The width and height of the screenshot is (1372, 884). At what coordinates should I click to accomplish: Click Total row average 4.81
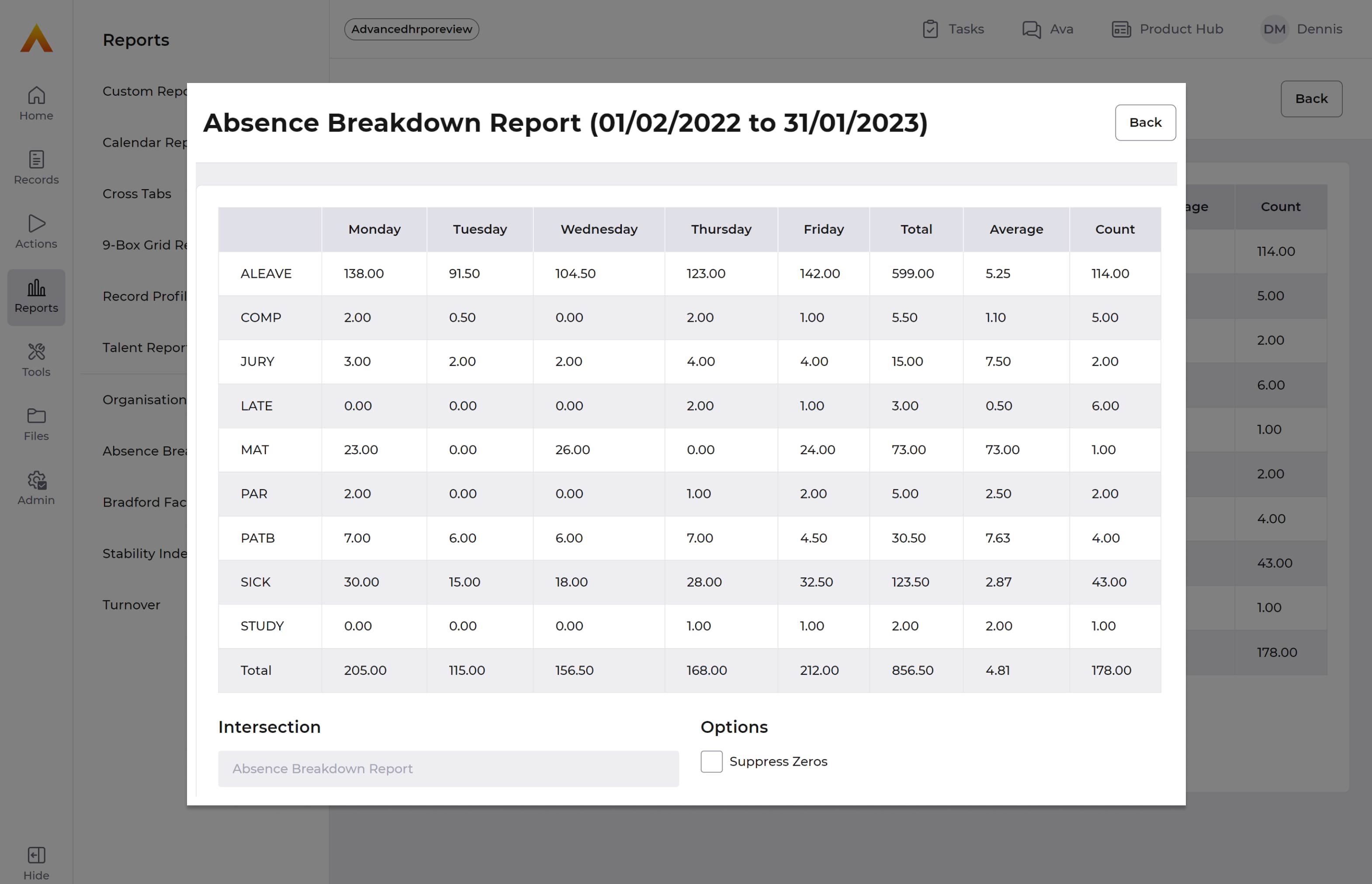998,670
